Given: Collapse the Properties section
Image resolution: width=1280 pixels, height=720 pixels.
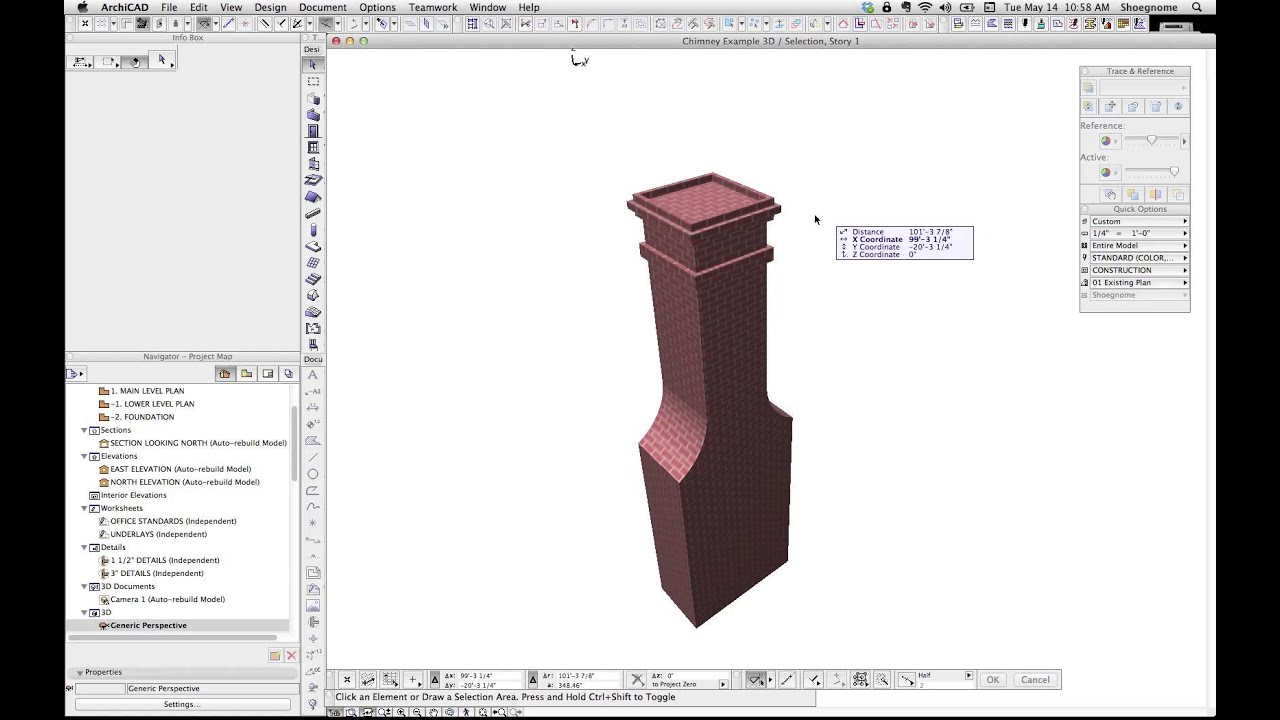Looking at the screenshot, I should pyautogui.click(x=80, y=673).
